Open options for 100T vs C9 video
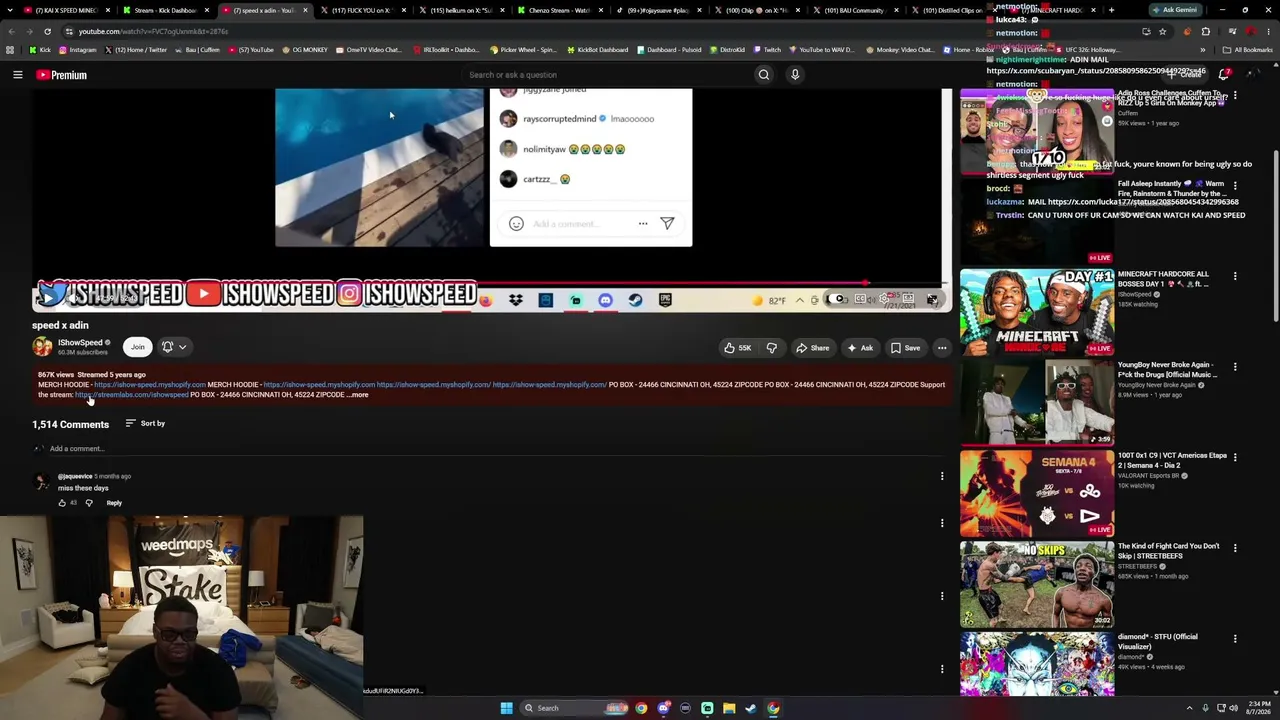The image size is (1280, 720). pyautogui.click(x=1235, y=457)
